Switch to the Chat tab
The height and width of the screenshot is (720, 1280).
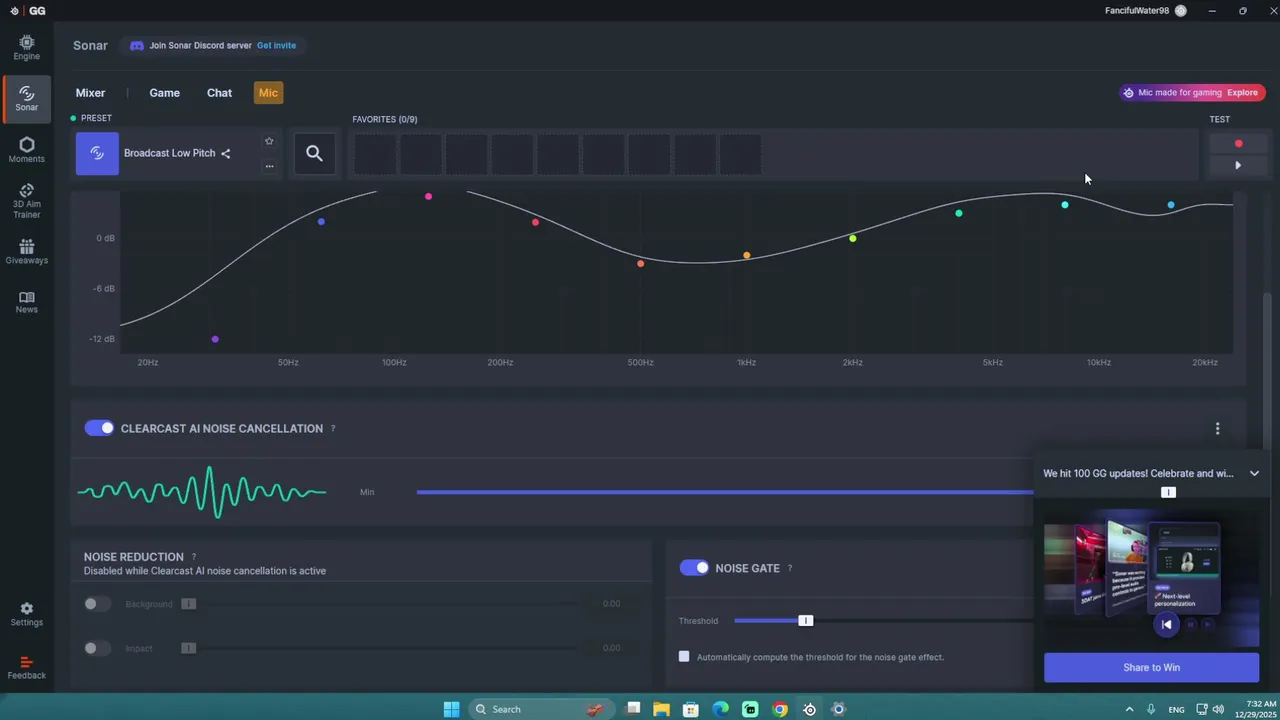tap(219, 93)
